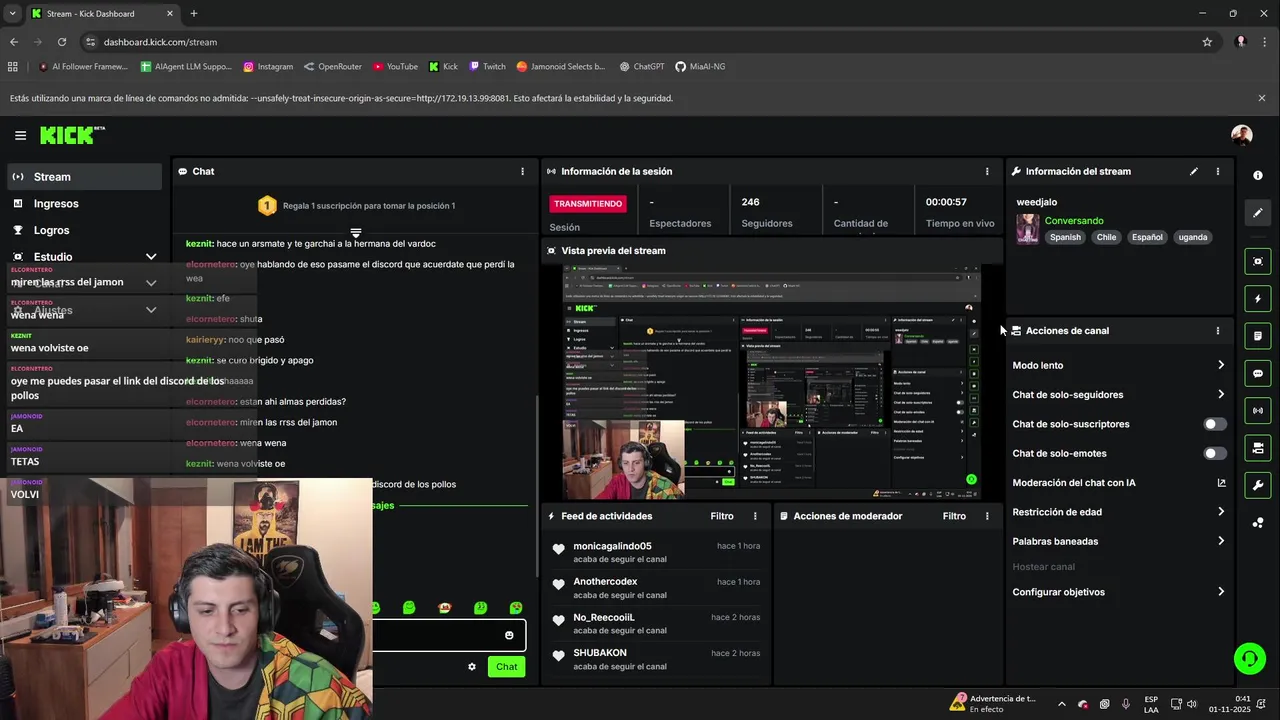Open the green headset support button
Image resolution: width=1280 pixels, height=720 pixels.
[x=1249, y=658]
